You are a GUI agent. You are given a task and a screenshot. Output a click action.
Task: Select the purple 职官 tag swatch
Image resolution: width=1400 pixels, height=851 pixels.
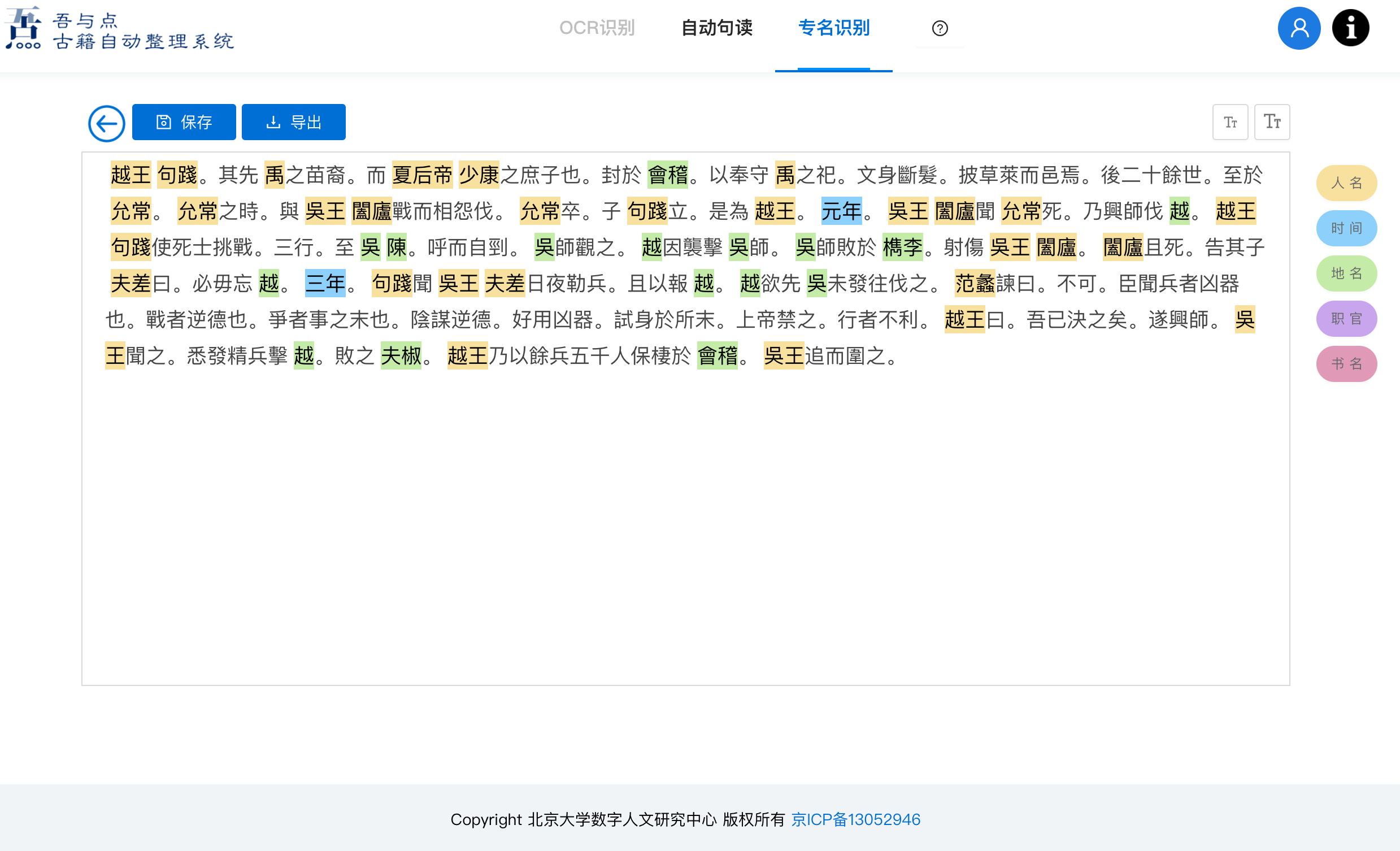(x=1345, y=318)
